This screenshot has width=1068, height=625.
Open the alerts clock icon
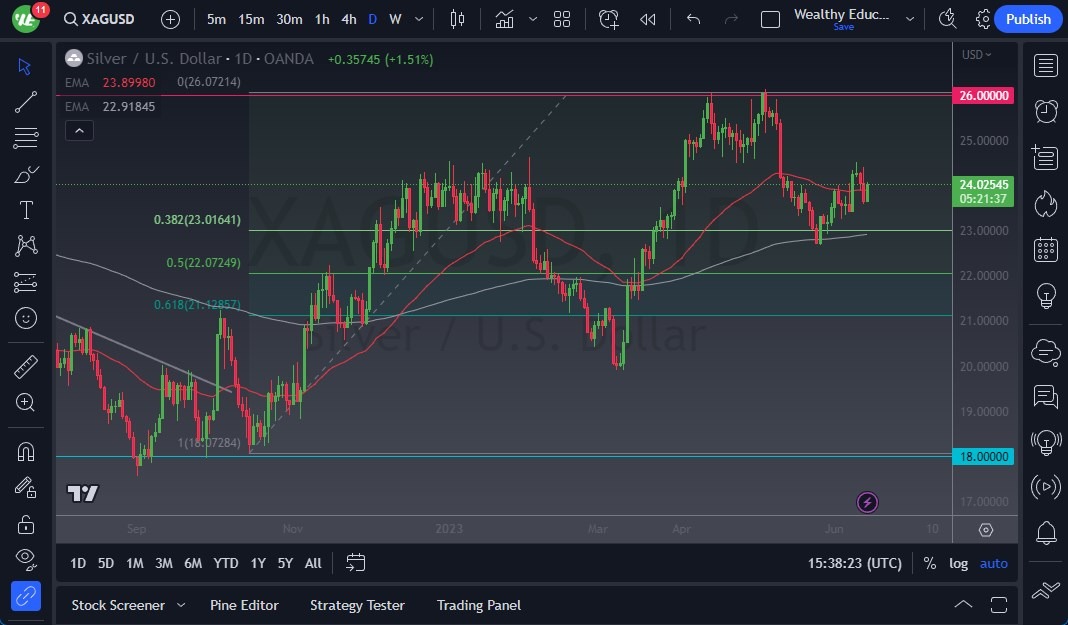coord(1046,111)
